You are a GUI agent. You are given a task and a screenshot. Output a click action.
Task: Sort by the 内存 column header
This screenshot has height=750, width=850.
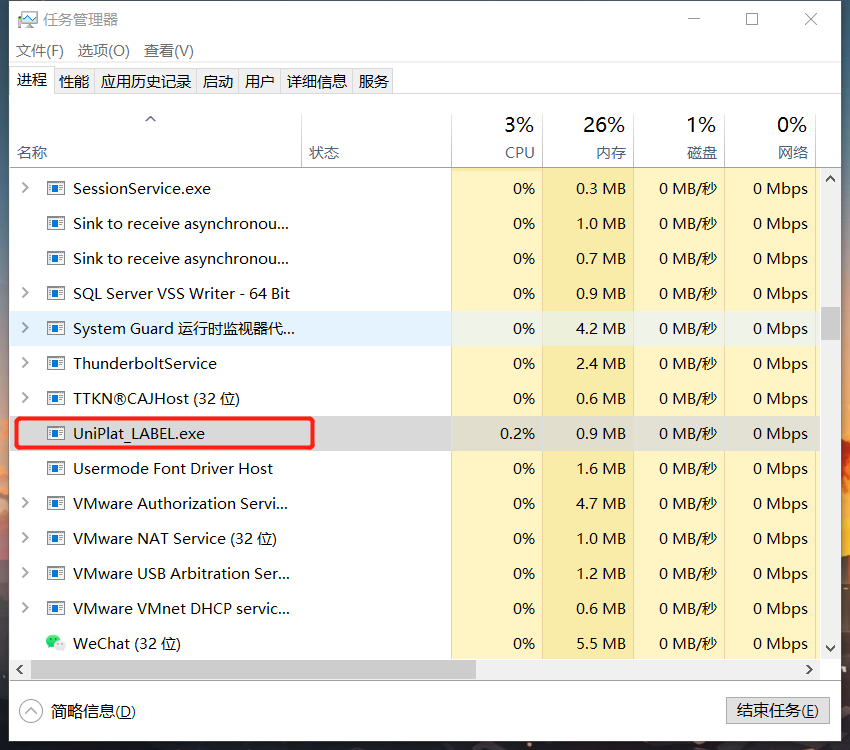[x=588, y=141]
